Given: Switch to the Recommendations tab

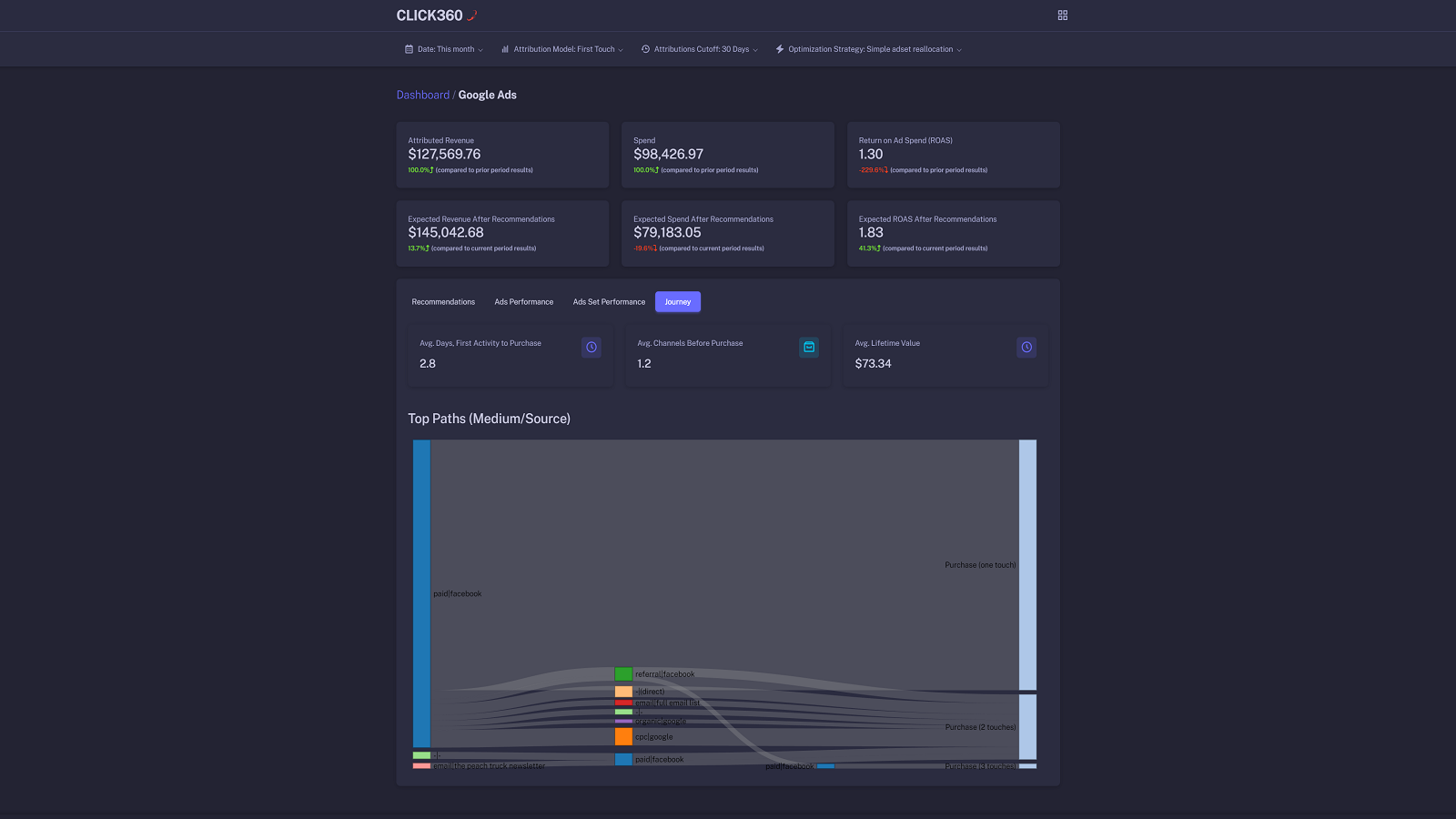Looking at the screenshot, I should click(x=443, y=301).
